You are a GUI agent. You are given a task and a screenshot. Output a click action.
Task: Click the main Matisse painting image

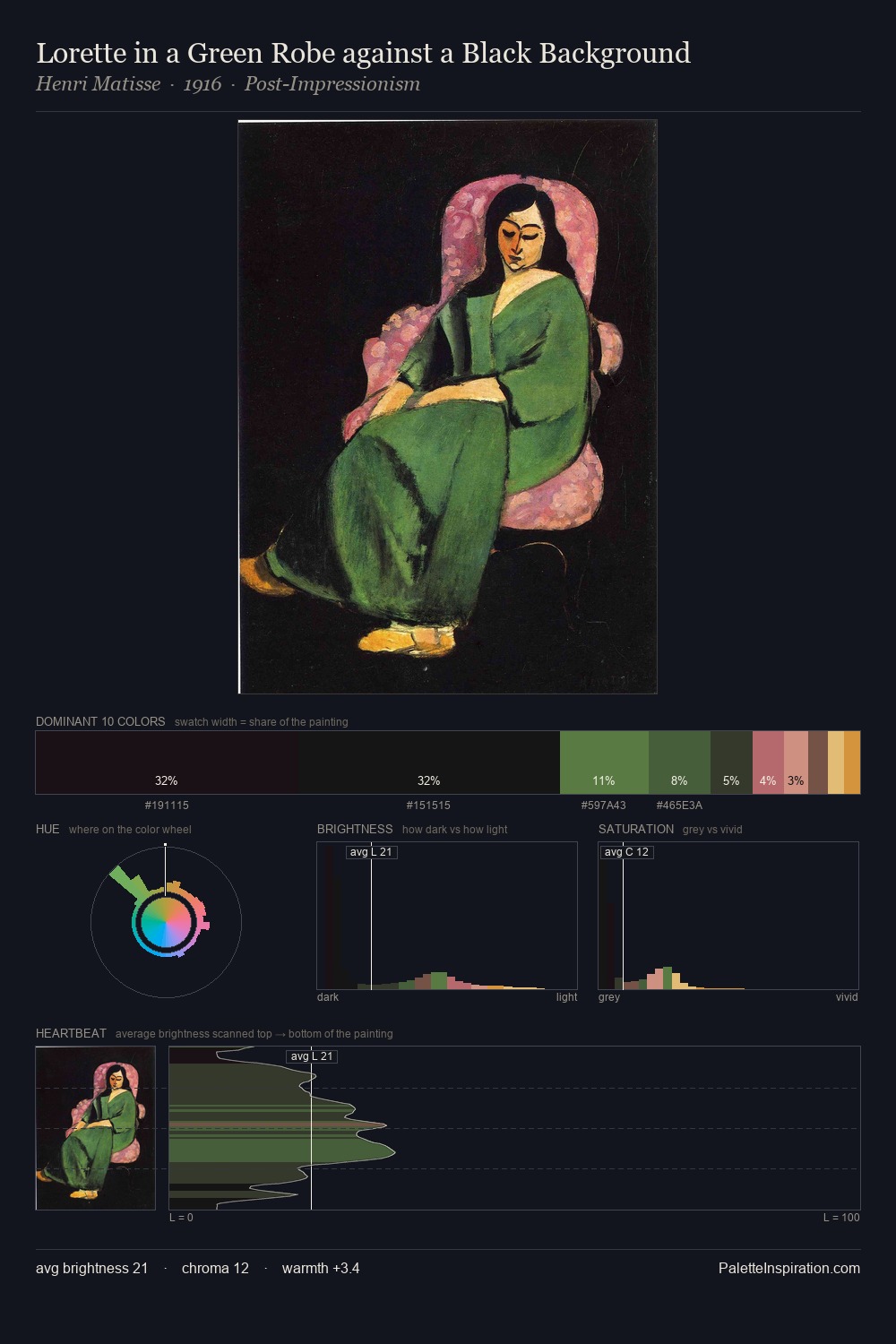point(447,407)
